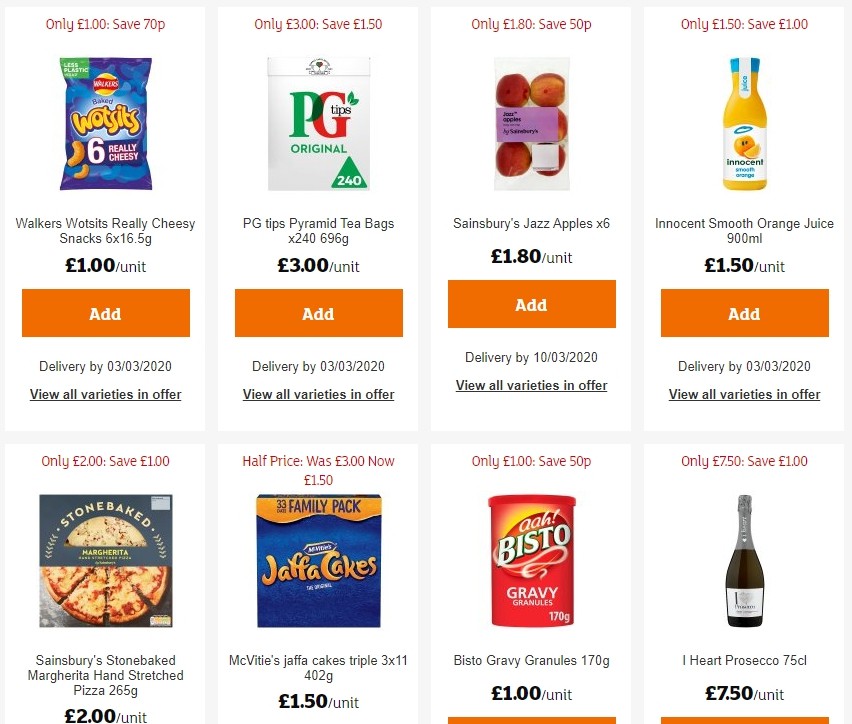Image resolution: width=852 pixels, height=724 pixels.
Task: View all varieties in the Innocent juice offer
Action: [744, 394]
